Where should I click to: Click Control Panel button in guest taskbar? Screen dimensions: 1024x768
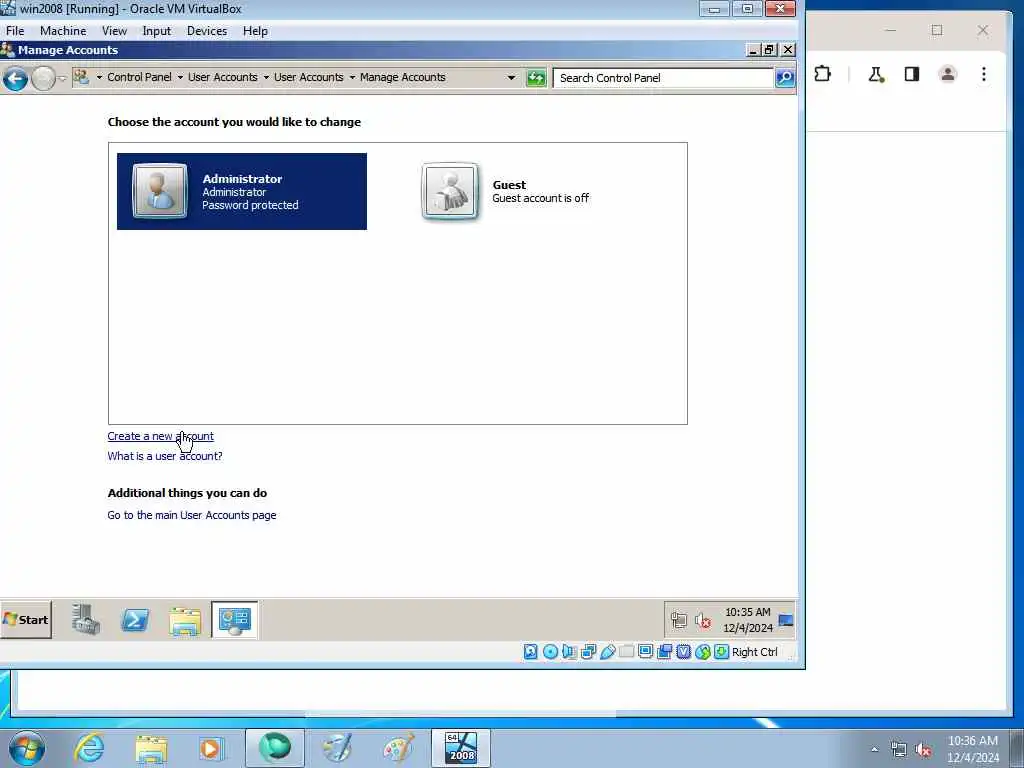click(234, 620)
